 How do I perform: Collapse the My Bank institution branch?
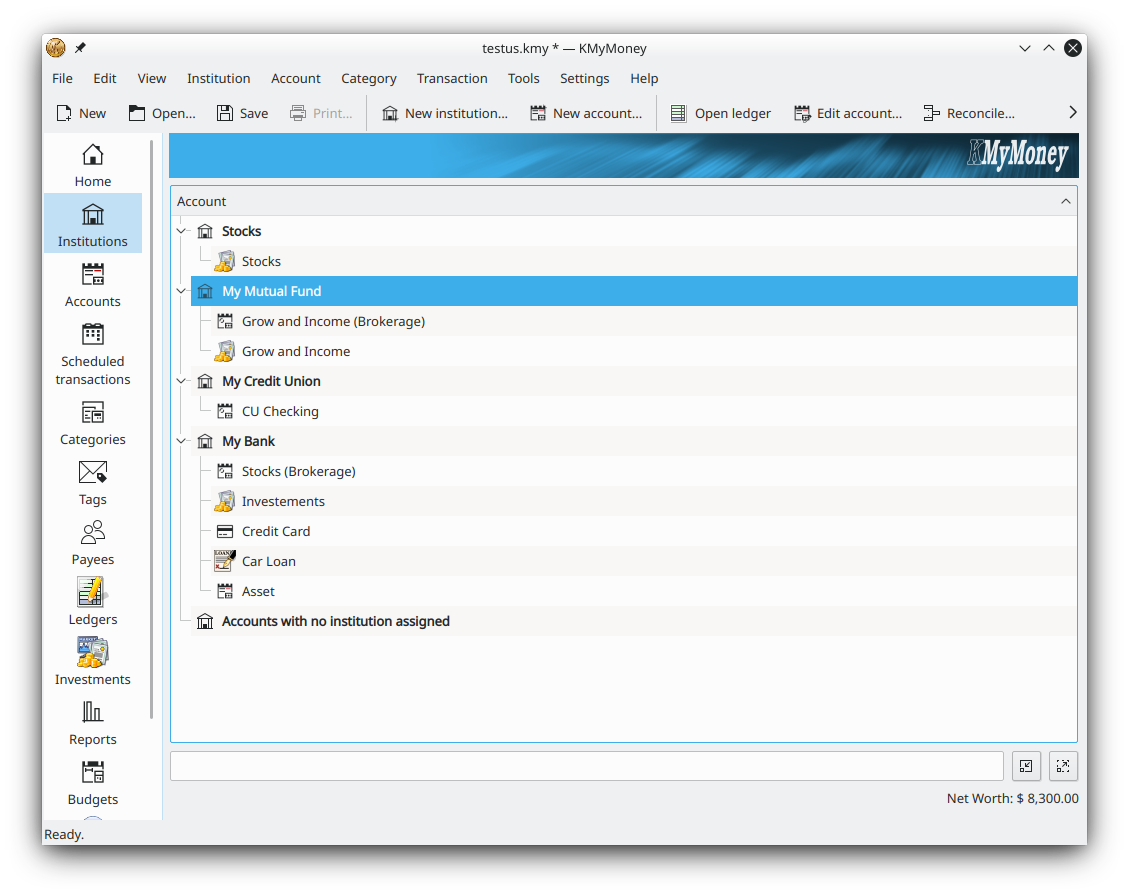[181, 441]
